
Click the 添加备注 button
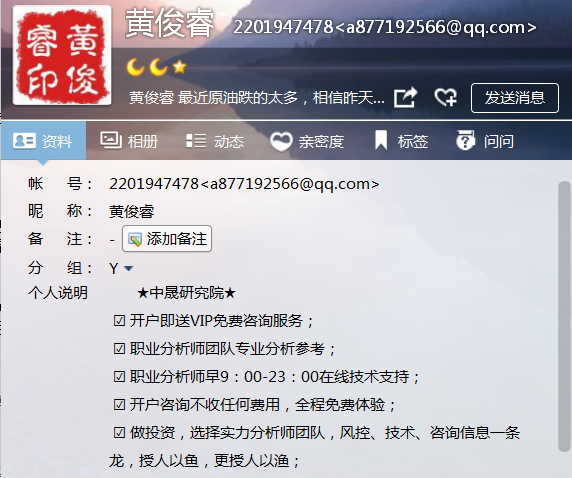pos(167,239)
